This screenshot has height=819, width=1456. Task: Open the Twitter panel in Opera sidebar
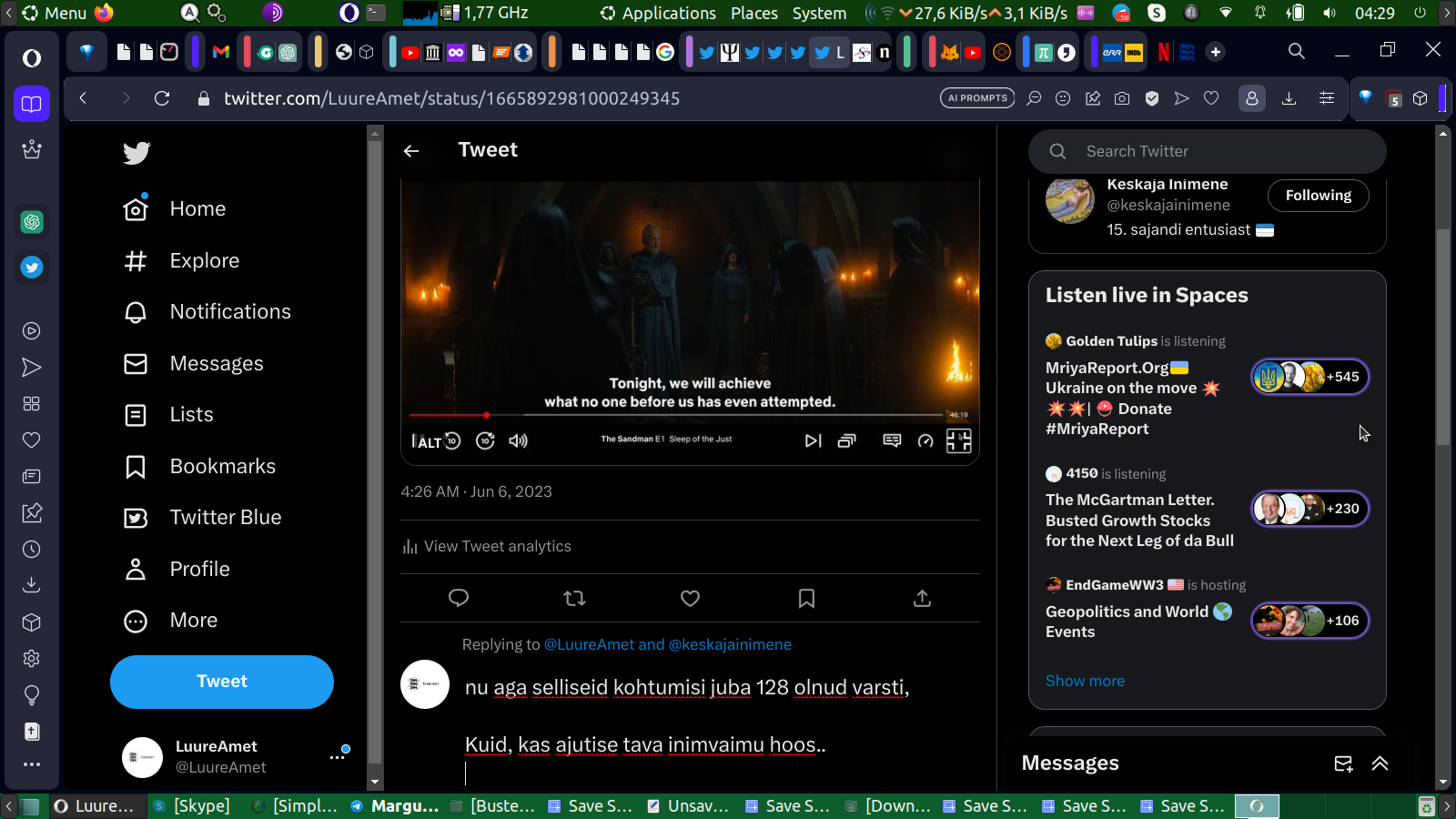(32, 268)
